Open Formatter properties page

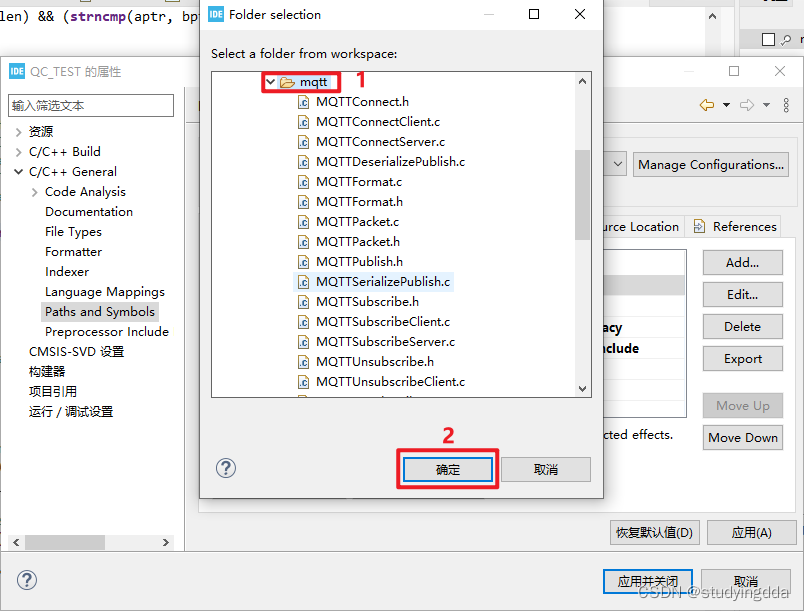click(73, 252)
